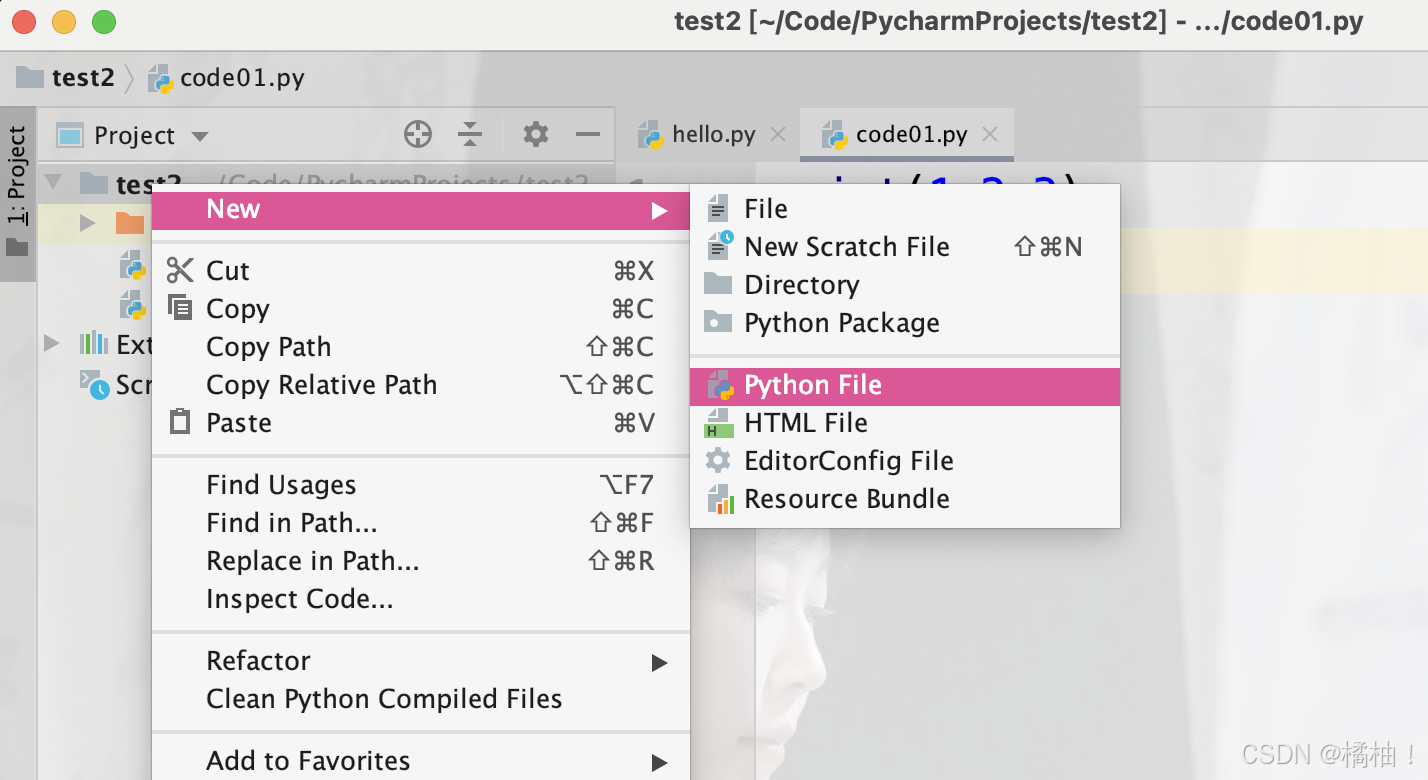Create a new Directory from submenu
This screenshot has height=780, width=1428.
tap(905, 285)
